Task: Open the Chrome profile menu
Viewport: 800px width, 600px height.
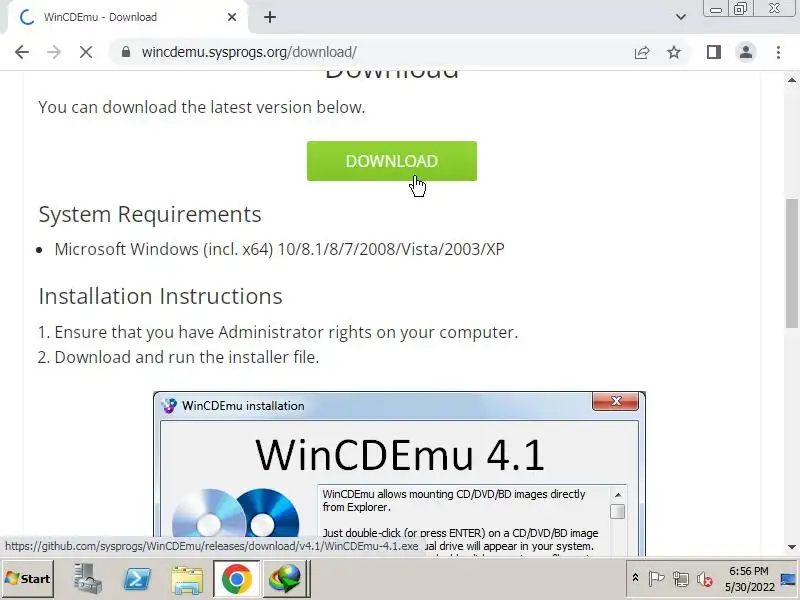Action: (x=745, y=52)
